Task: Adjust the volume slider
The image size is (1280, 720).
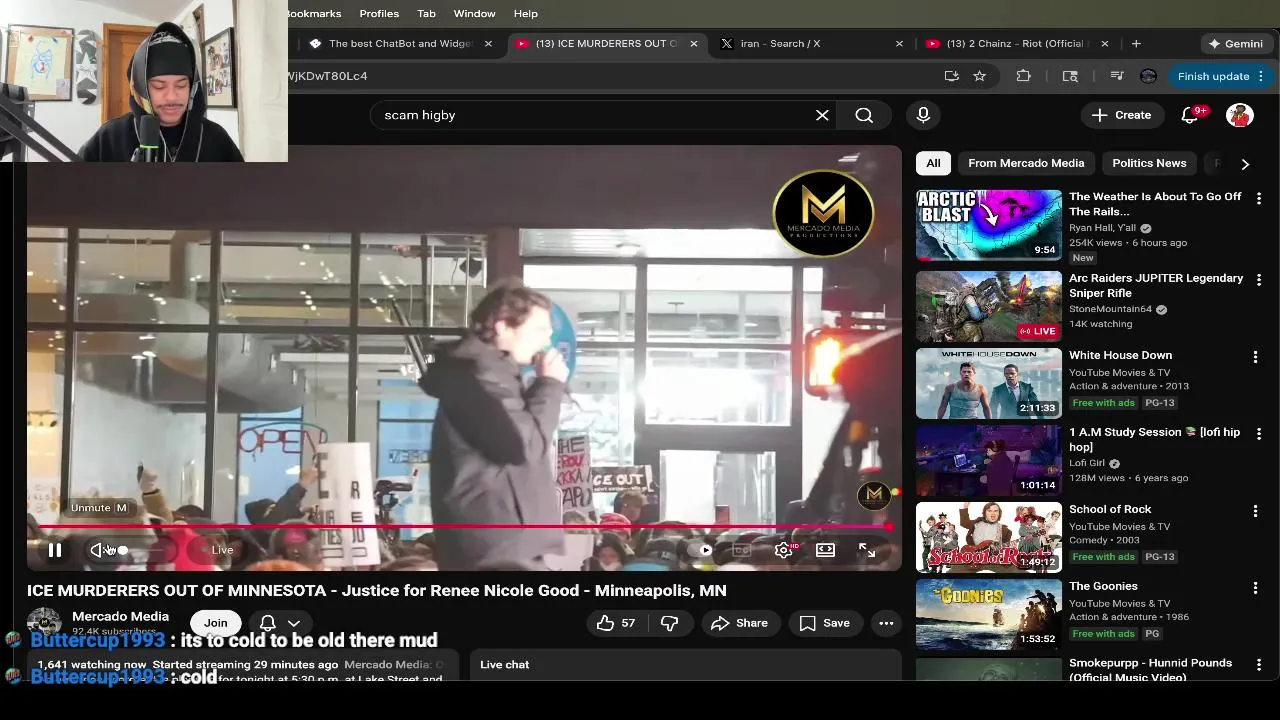Action: (x=135, y=550)
